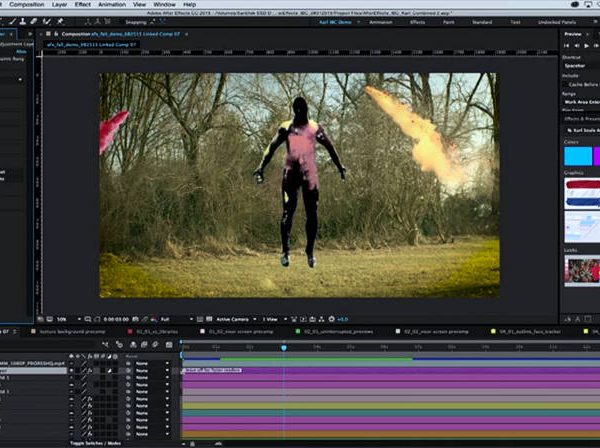Select the Eraser tool

tap(34, 21)
